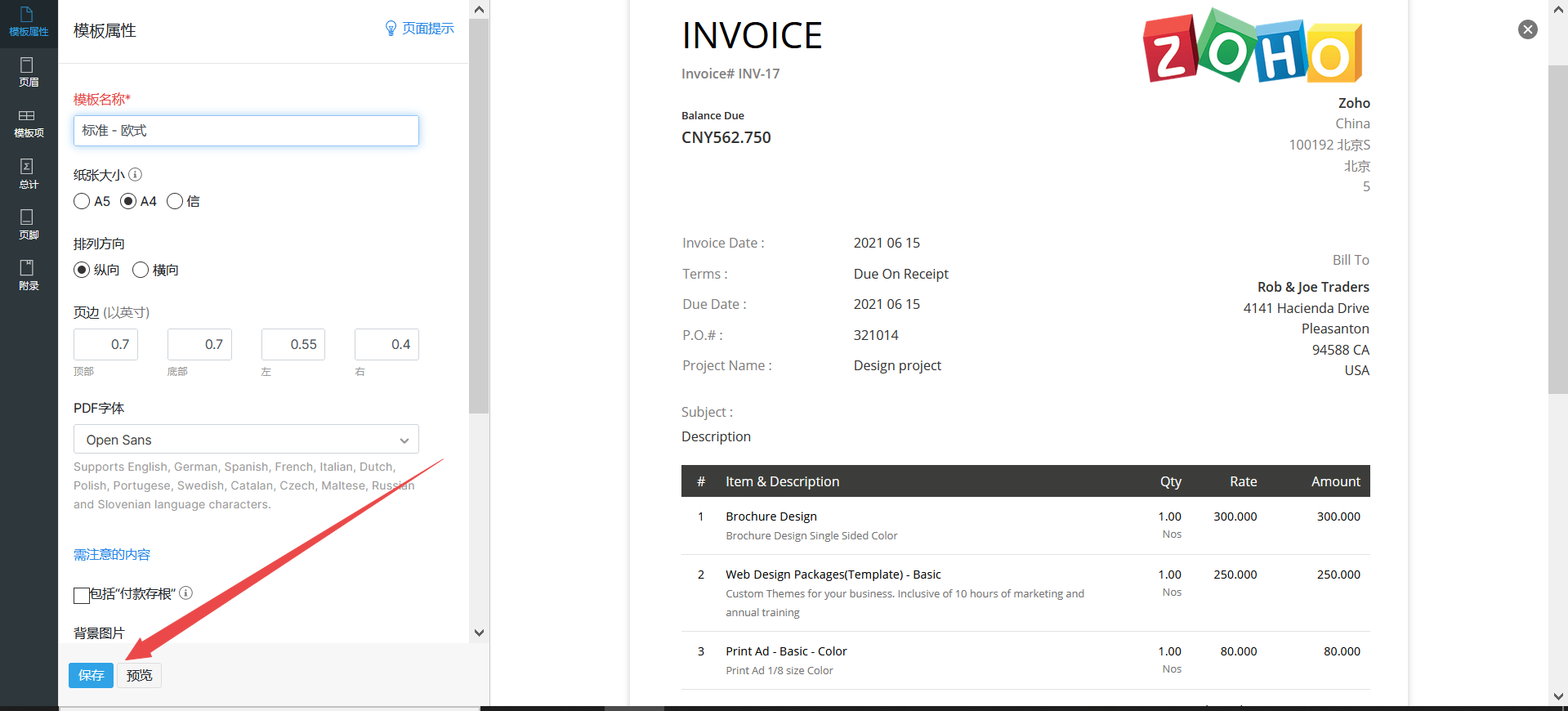Screen dimensions: 1568x711
Task: Select the A5 paper size radio button
Action: (x=82, y=201)
